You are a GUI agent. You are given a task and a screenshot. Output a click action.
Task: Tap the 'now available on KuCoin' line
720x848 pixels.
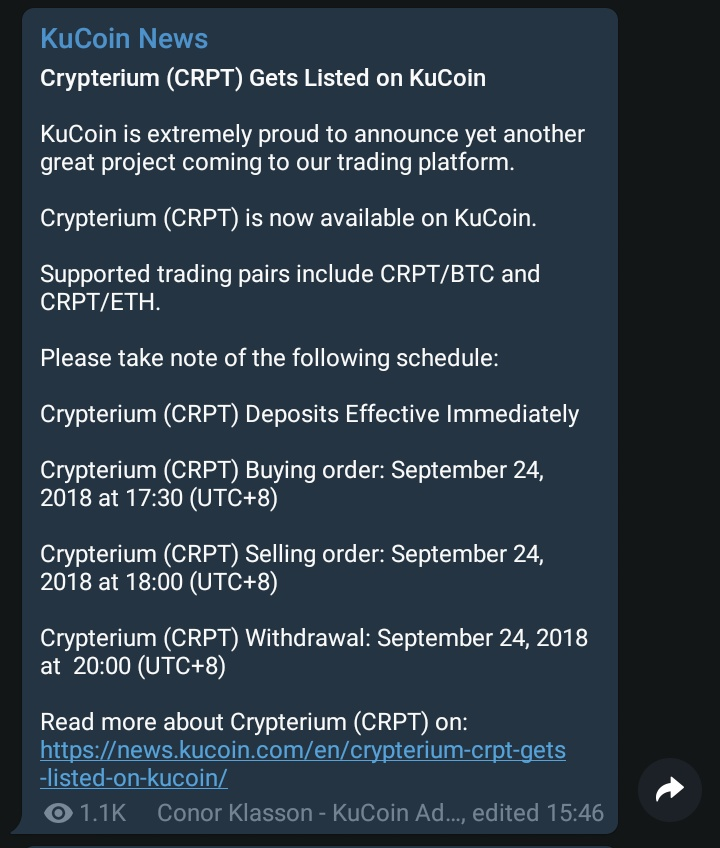(x=288, y=218)
